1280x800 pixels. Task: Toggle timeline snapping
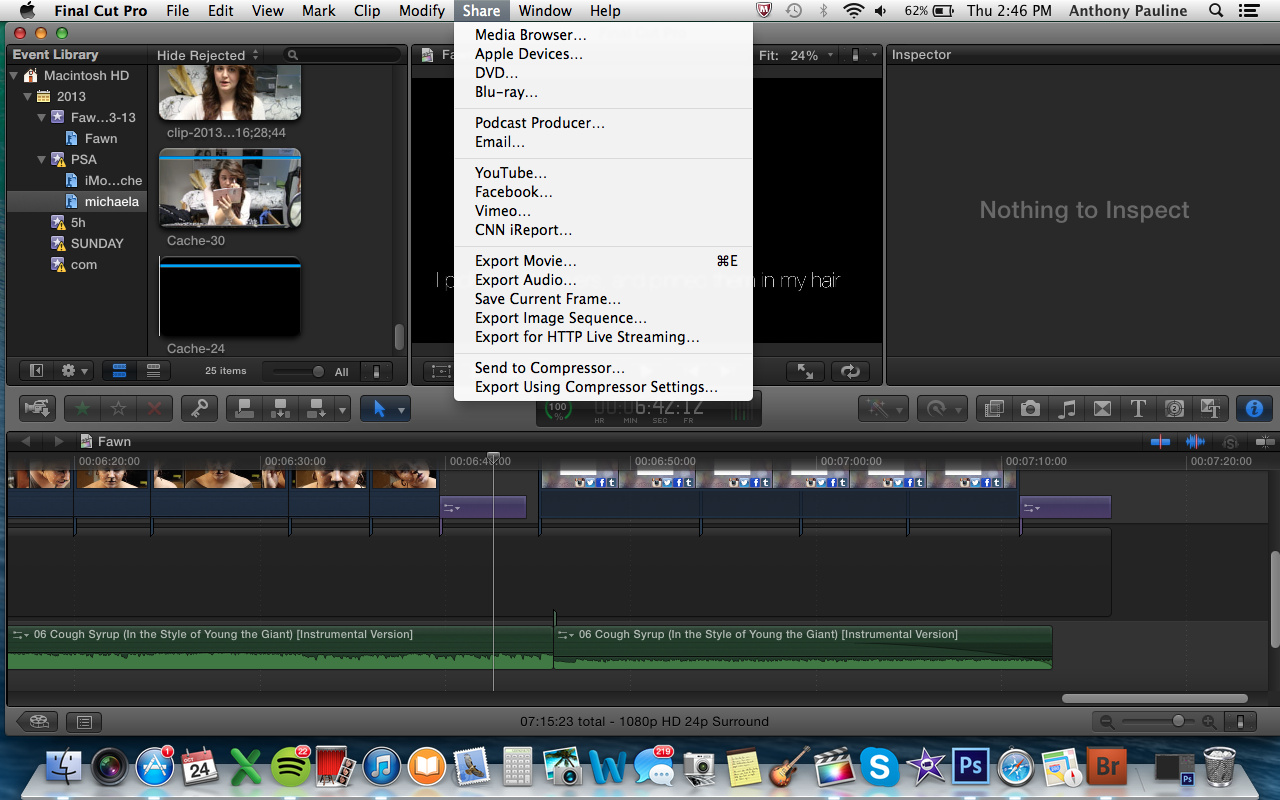coord(1264,441)
